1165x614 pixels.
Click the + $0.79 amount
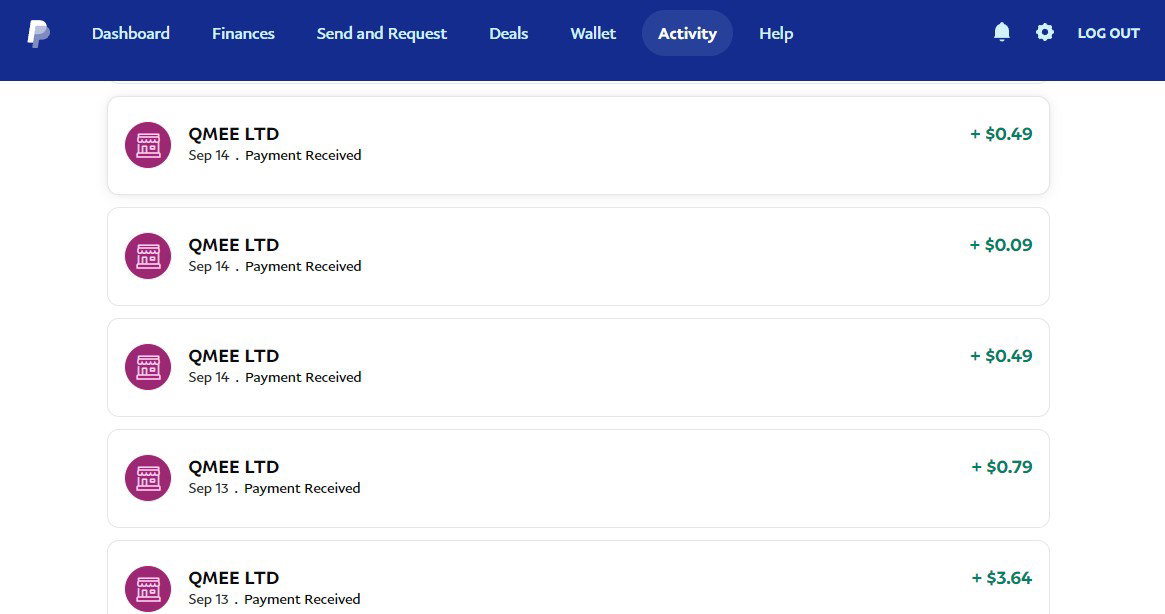point(1002,467)
